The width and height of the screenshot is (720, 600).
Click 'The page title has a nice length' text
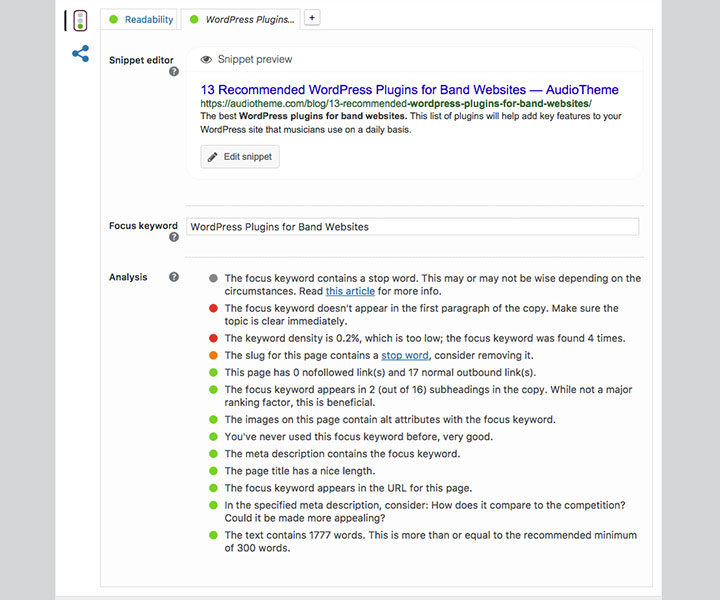299,471
